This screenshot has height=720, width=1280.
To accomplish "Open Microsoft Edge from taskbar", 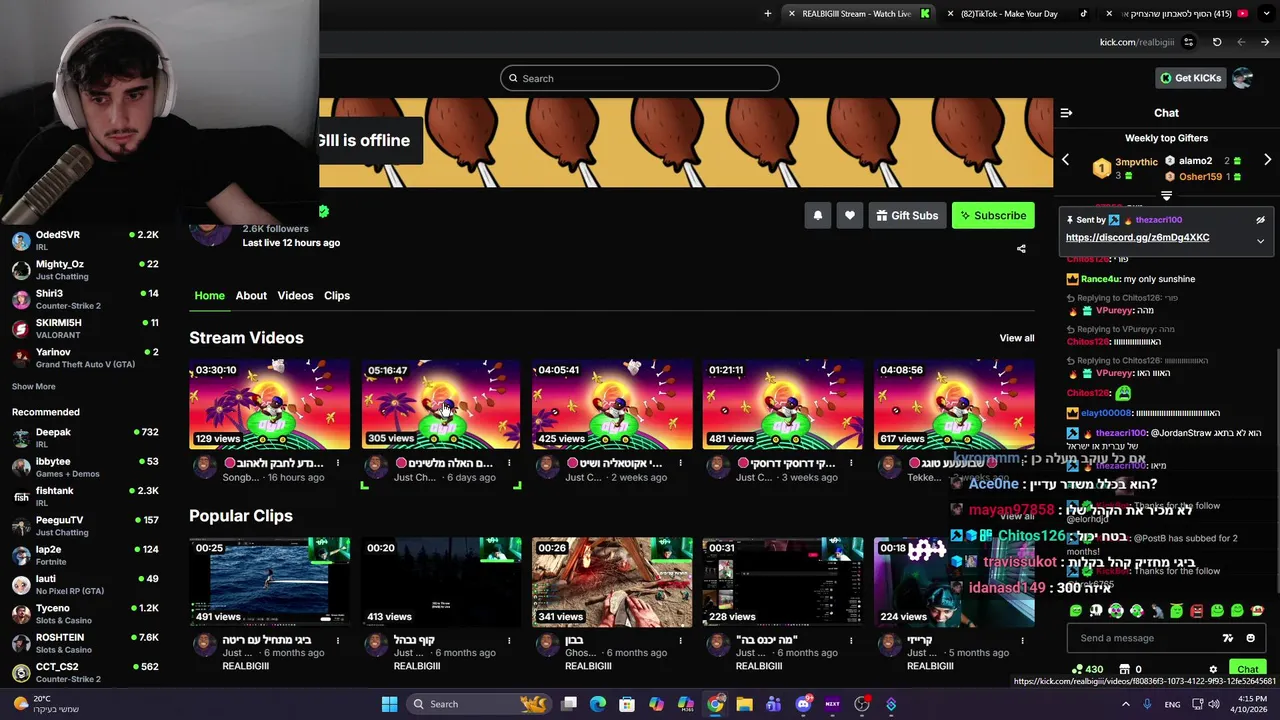I will coord(598,704).
